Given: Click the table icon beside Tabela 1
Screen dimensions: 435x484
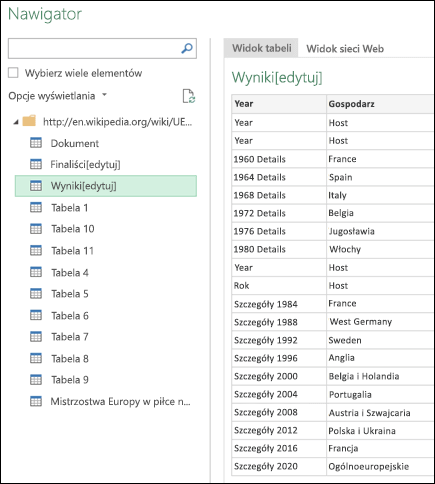Looking at the screenshot, I should (36, 207).
